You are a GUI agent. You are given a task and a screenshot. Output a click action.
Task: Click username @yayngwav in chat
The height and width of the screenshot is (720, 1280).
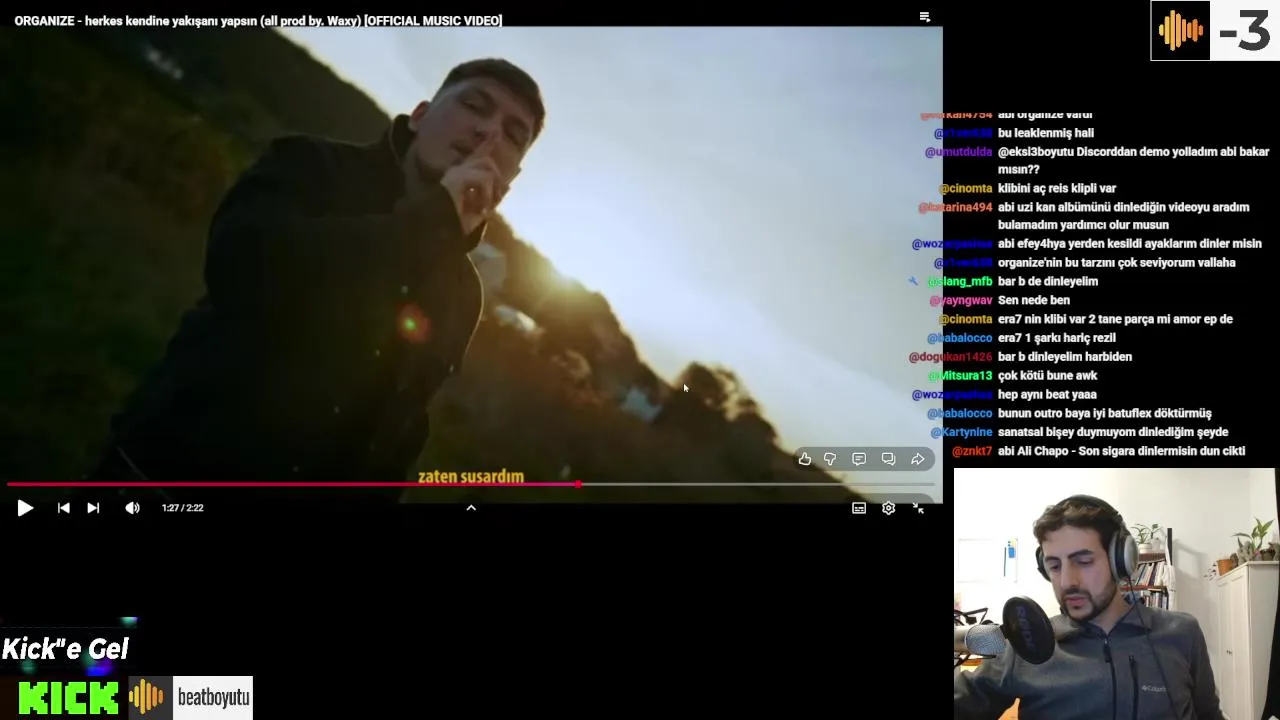pyautogui.click(x=961, y=301)
